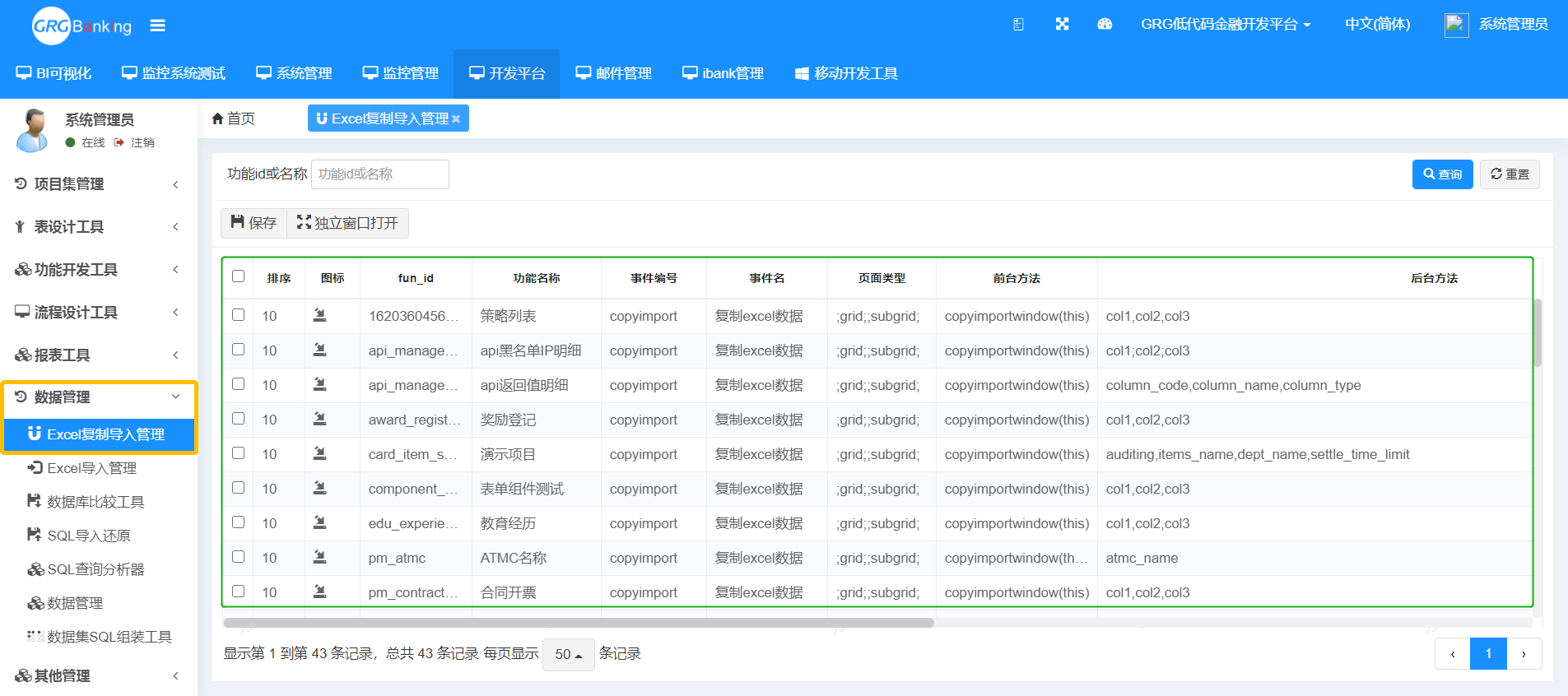Screen dimensions: 1568x696
Task: Select 开发平台 top menu
Action: point(507,74)
